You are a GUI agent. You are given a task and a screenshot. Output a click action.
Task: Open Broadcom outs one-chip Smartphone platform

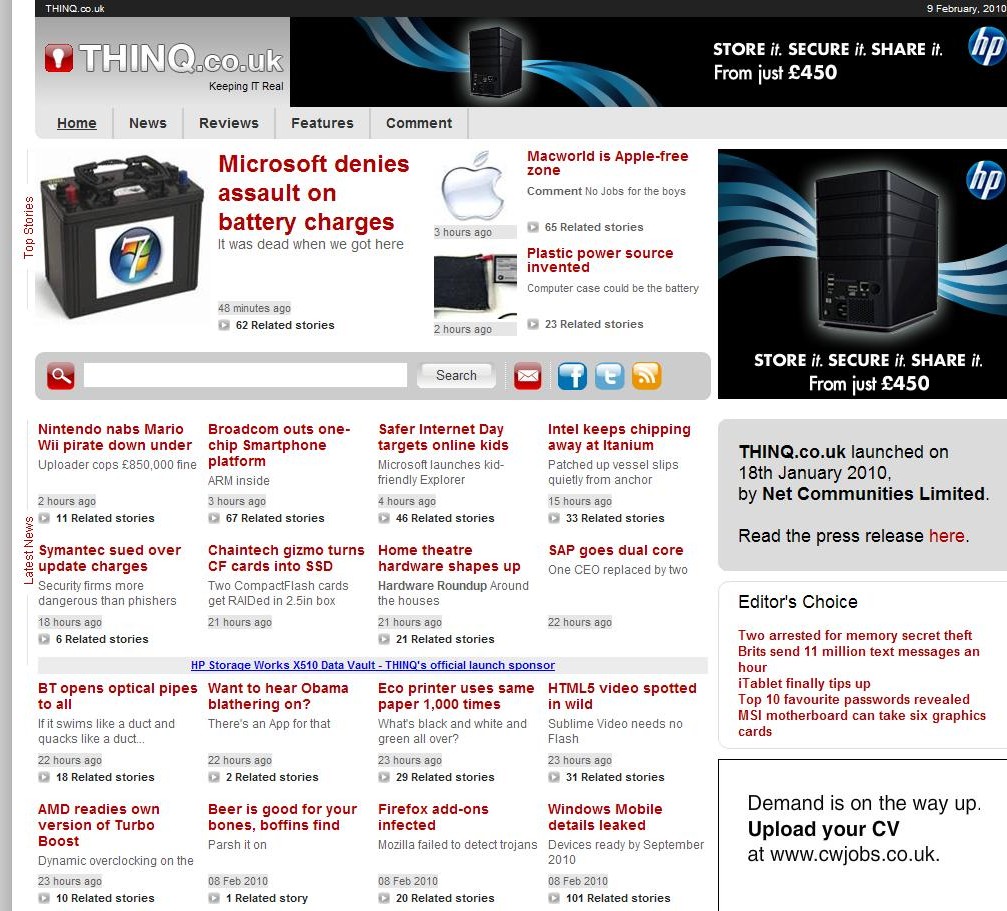[x=279, y=445]
